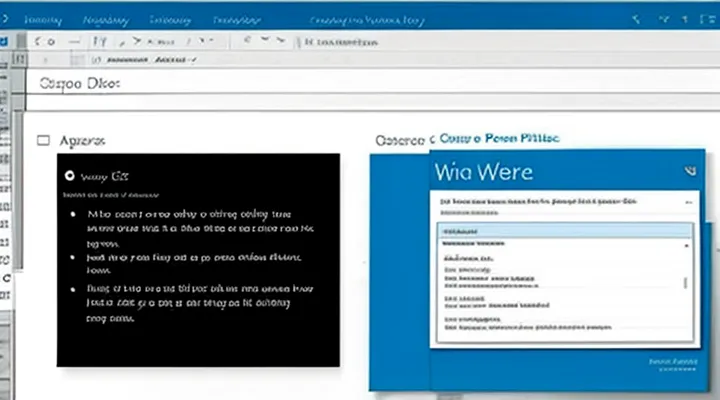Click the checkmark-like icon in the title bar's right group
This screenshot has height=400, width=720.
[x=664, y=19]
